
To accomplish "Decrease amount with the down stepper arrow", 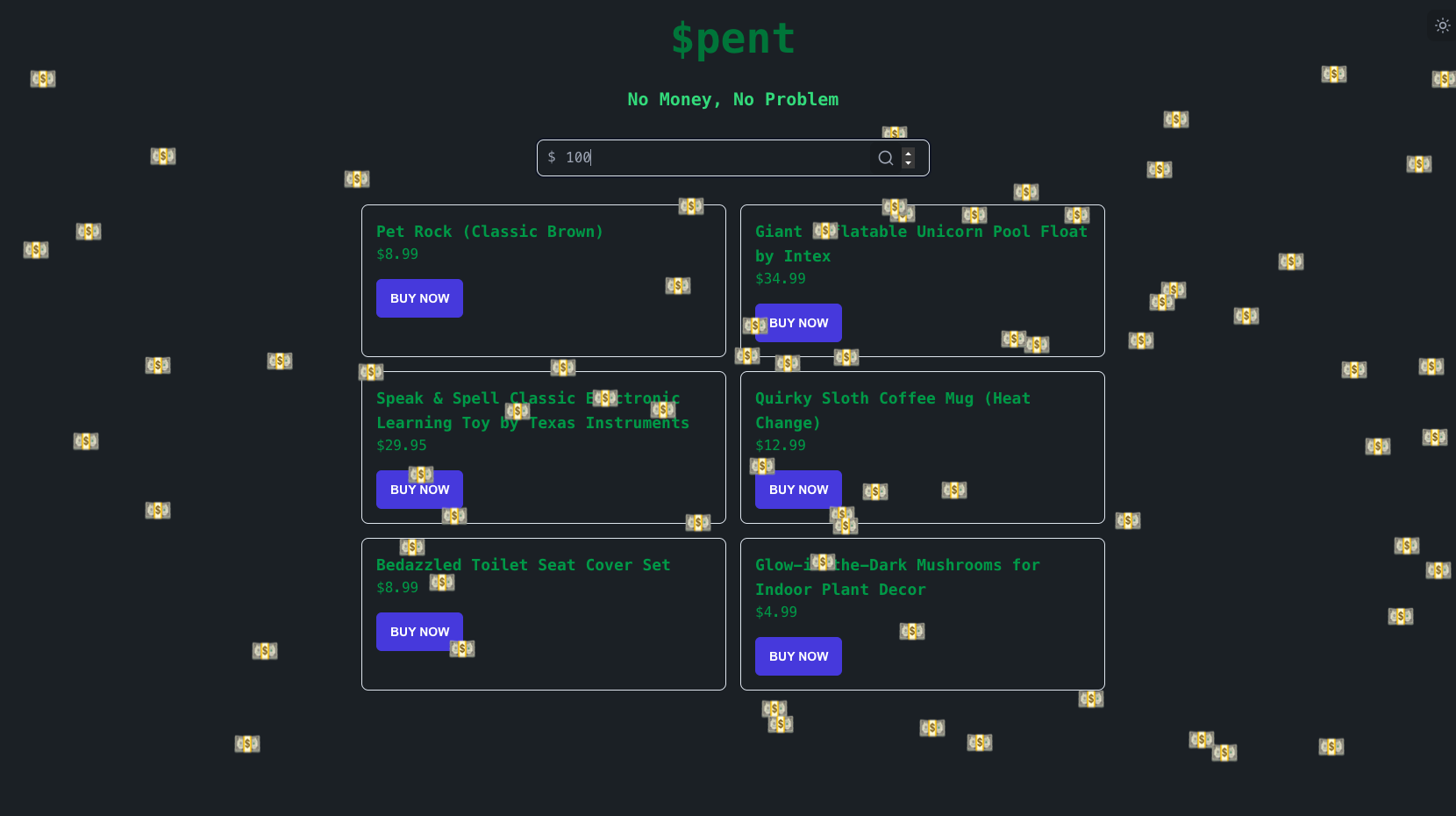I will 909,163.
